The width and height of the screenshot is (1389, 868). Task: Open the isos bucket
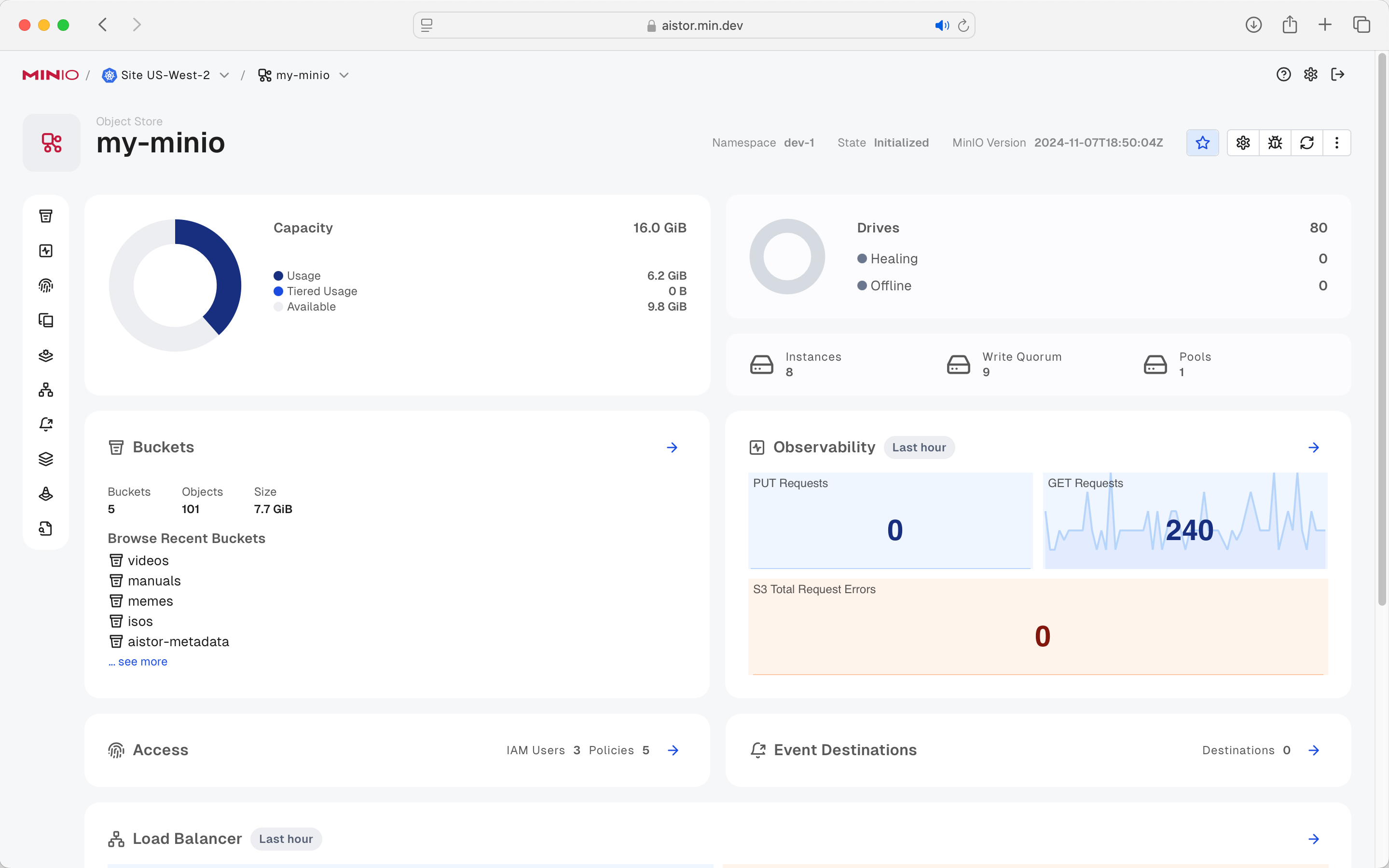pyautogui.click(x=131, y=621)
